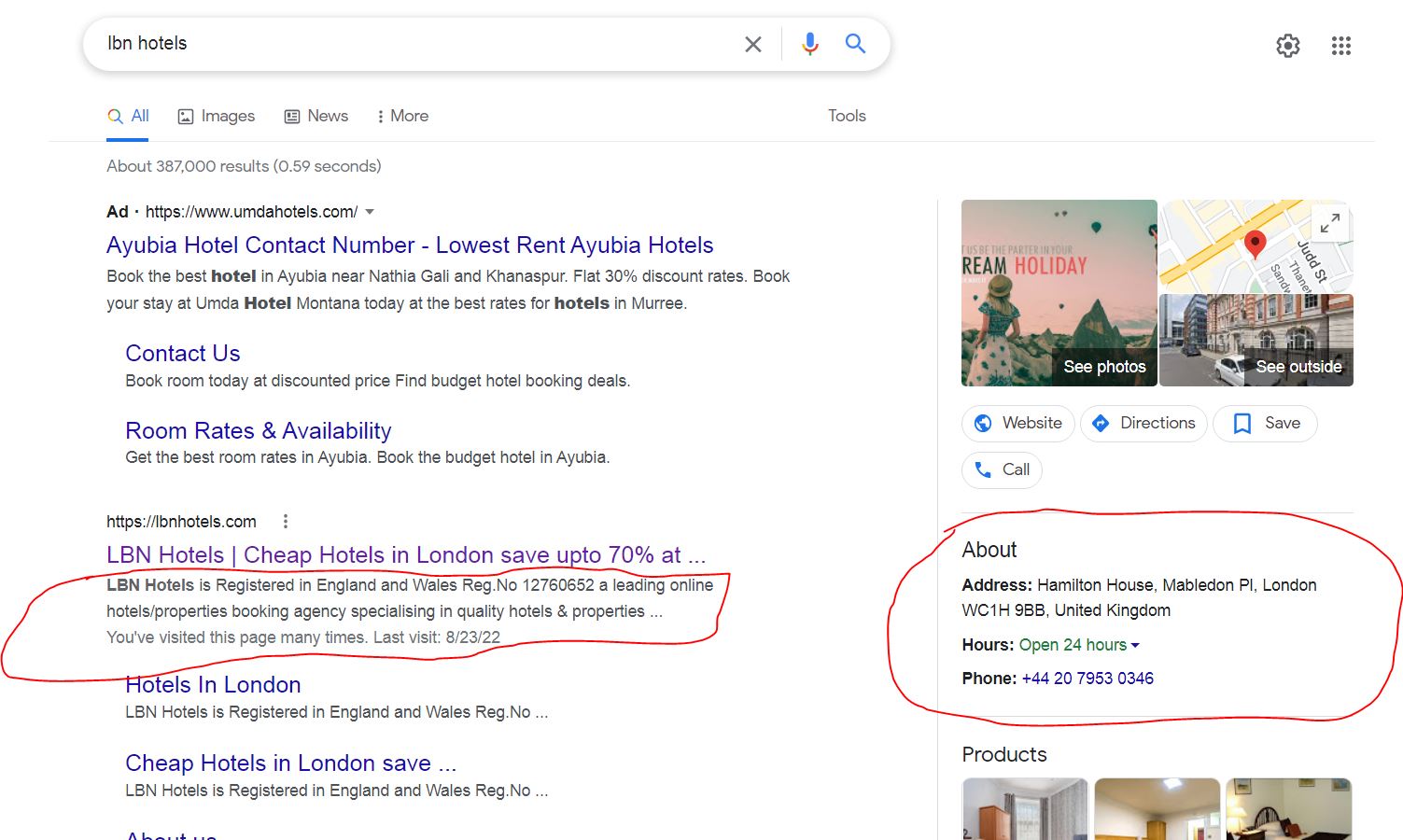Open the Hotels In London sitelink
Image resolution: width=1403 pixels, height=840 pixels.
(x=213, y=685)
